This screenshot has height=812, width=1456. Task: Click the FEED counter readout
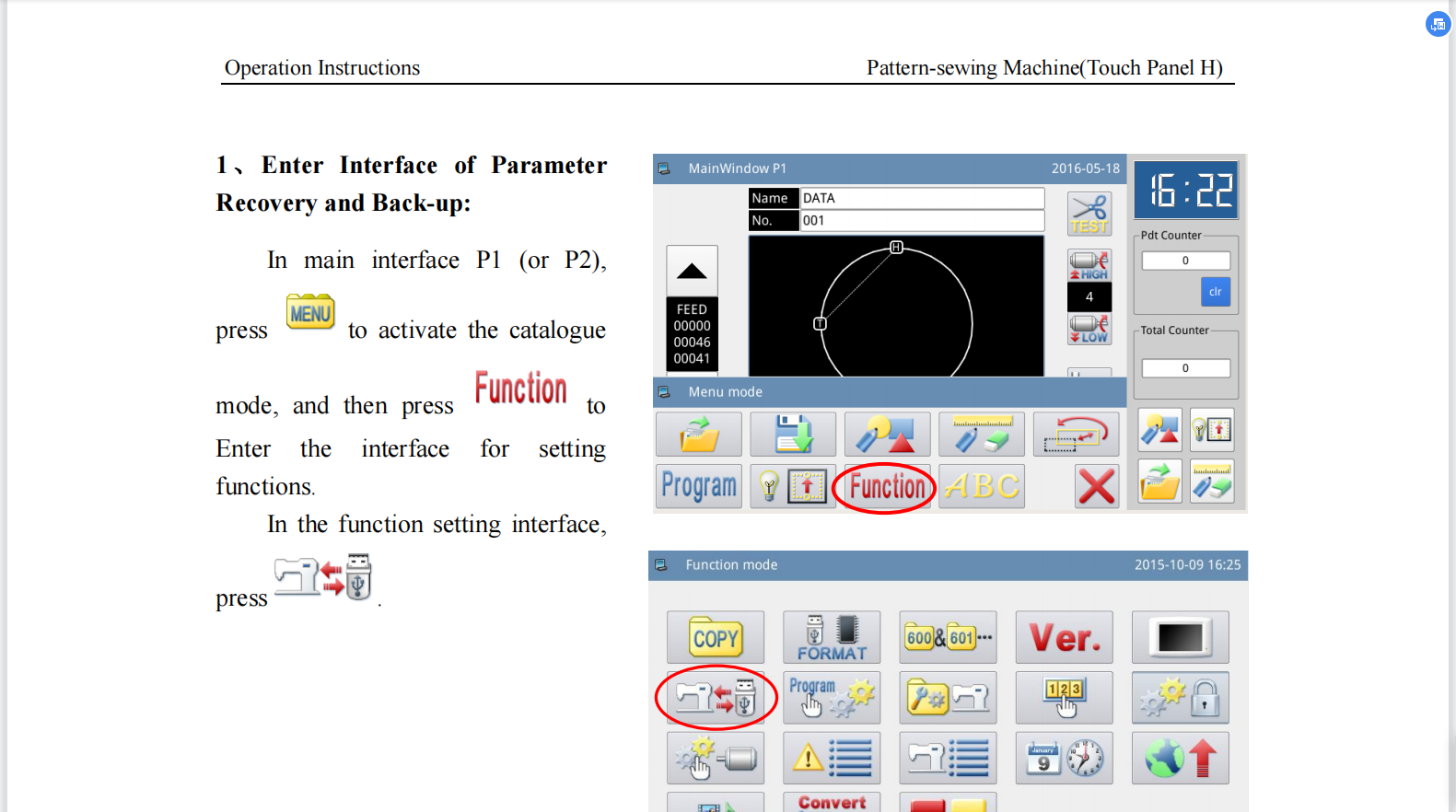[692, 334]
